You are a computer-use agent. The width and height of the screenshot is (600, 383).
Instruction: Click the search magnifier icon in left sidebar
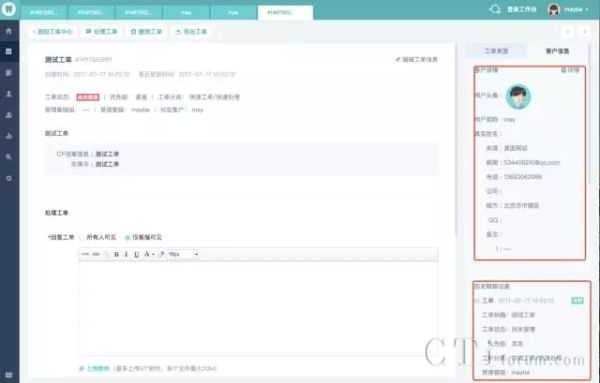click(9, 157)
